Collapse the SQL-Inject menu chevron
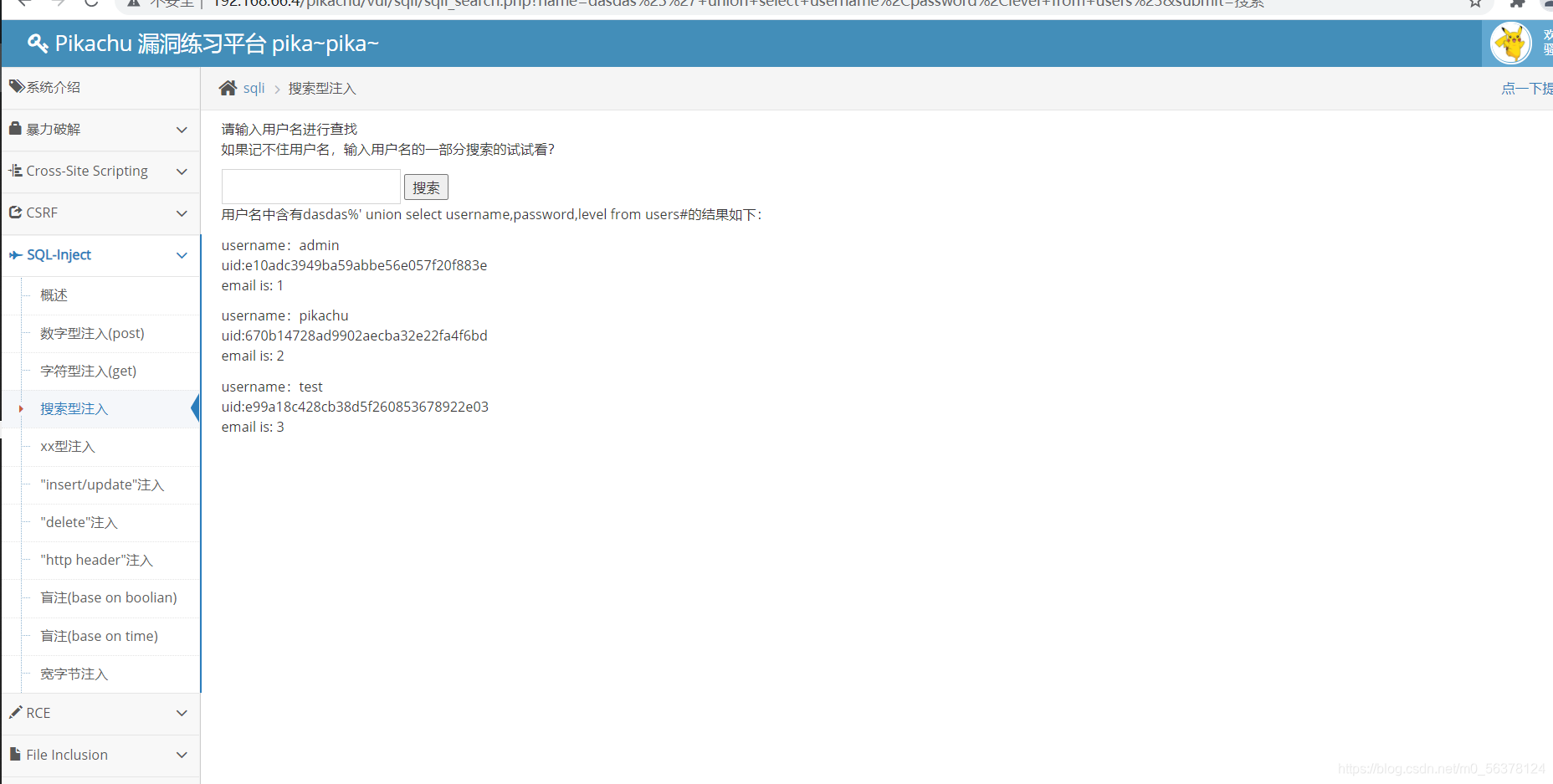This screenshot has height=784, width=1553. (182, 255)
